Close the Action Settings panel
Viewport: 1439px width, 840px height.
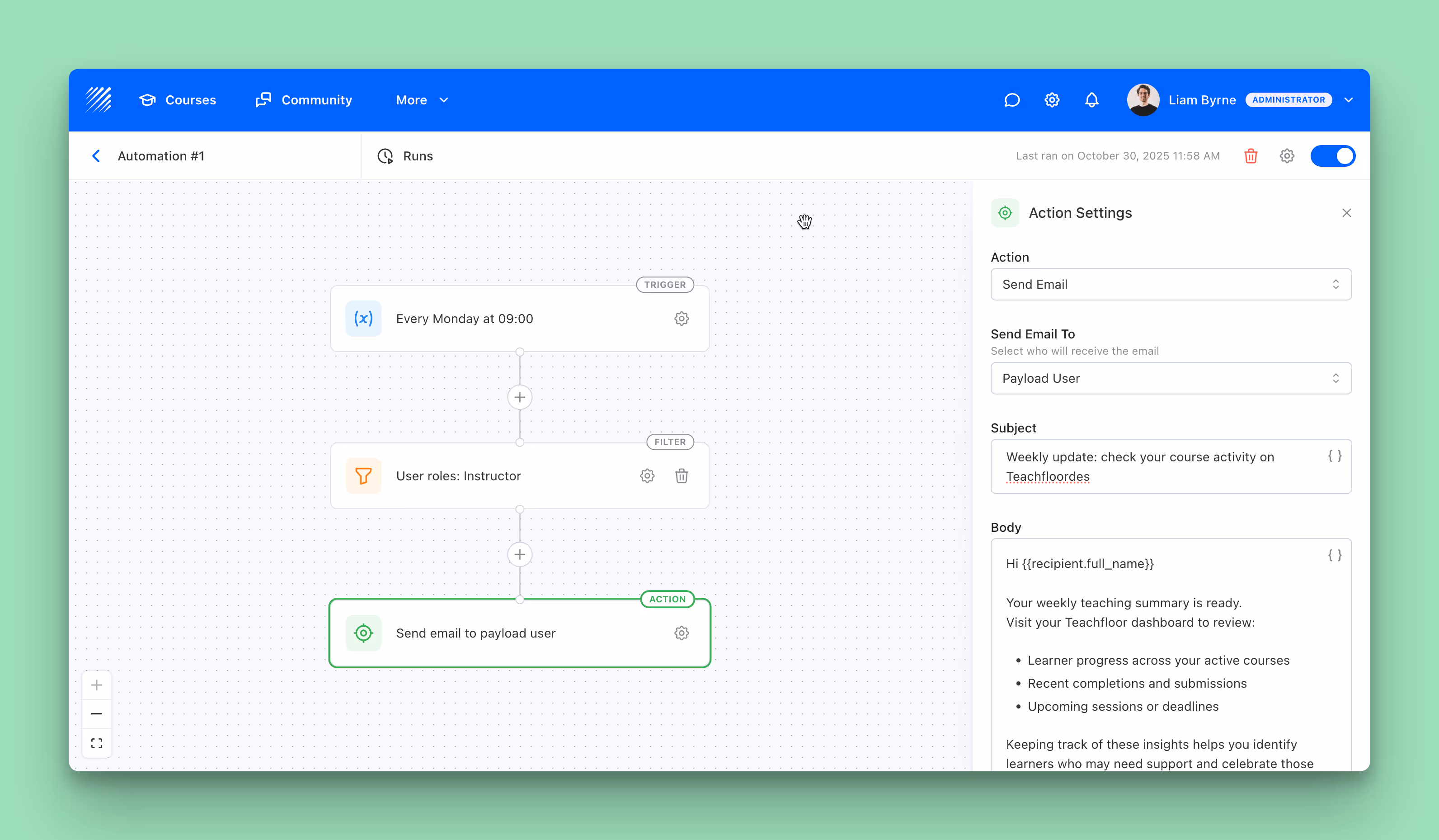[1346, 212]
